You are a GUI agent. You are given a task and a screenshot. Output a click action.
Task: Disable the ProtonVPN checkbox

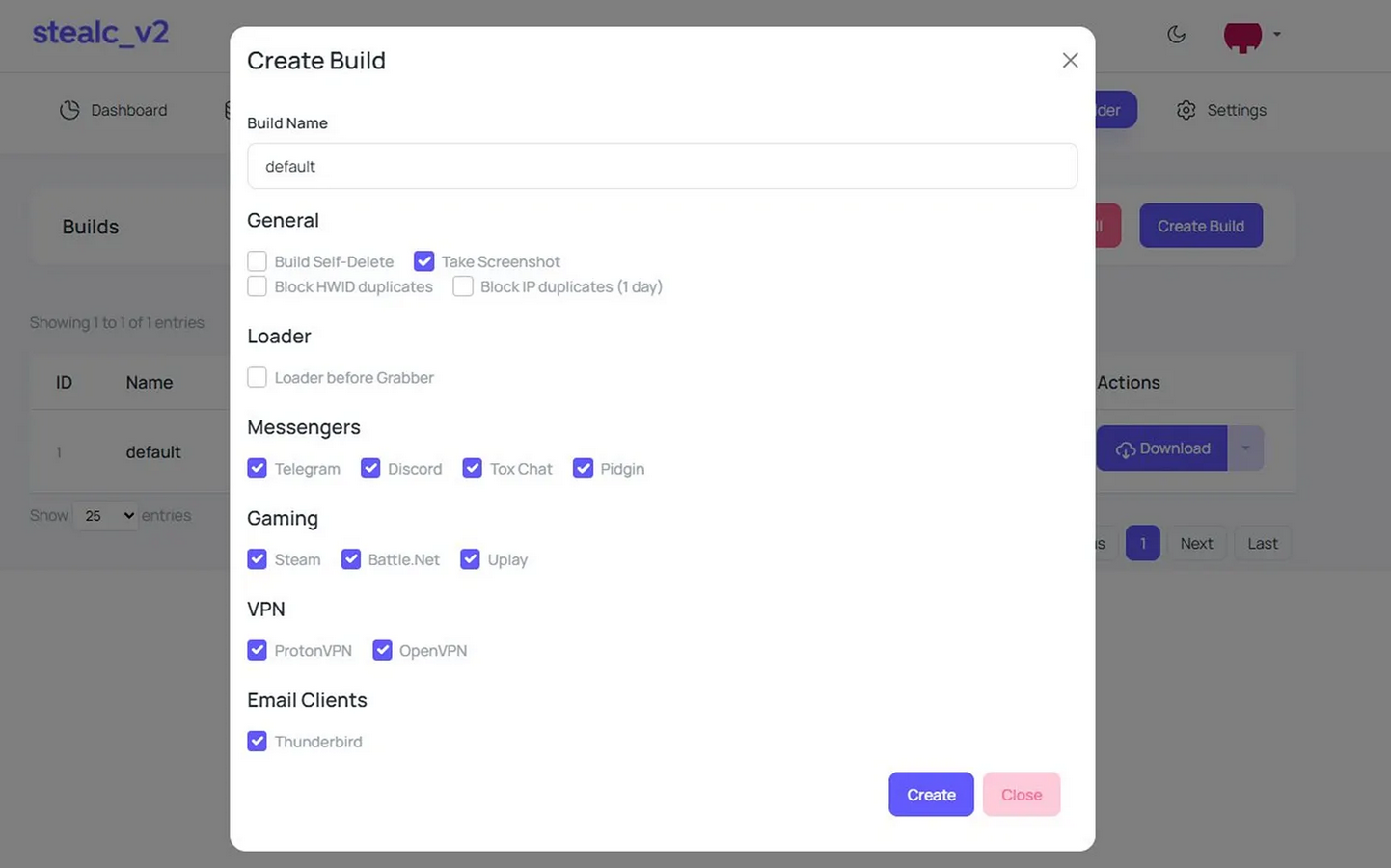pyautogui.click(x=257, y=650)
